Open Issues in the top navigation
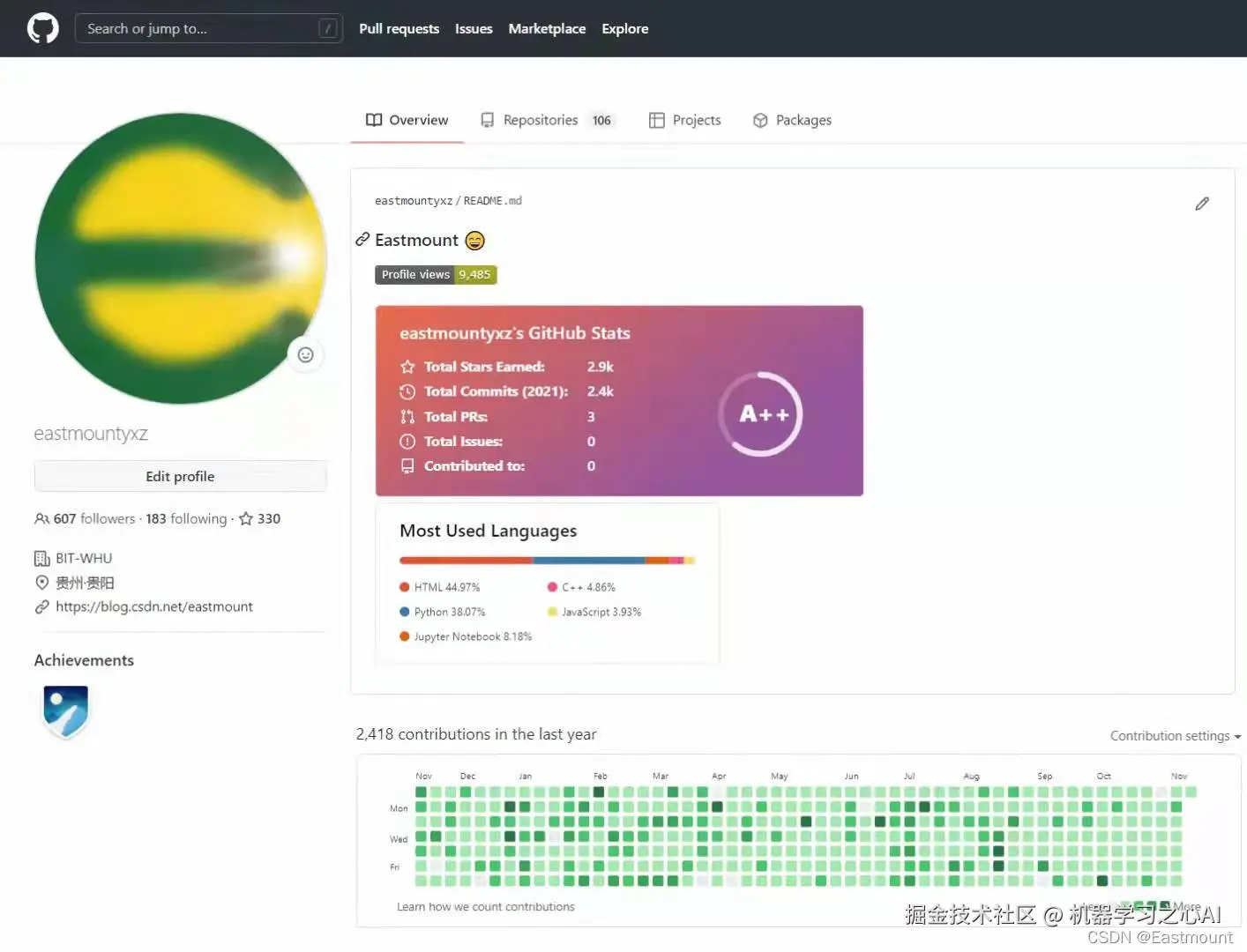Screen dimensions: 1247x952 [474, 28]
